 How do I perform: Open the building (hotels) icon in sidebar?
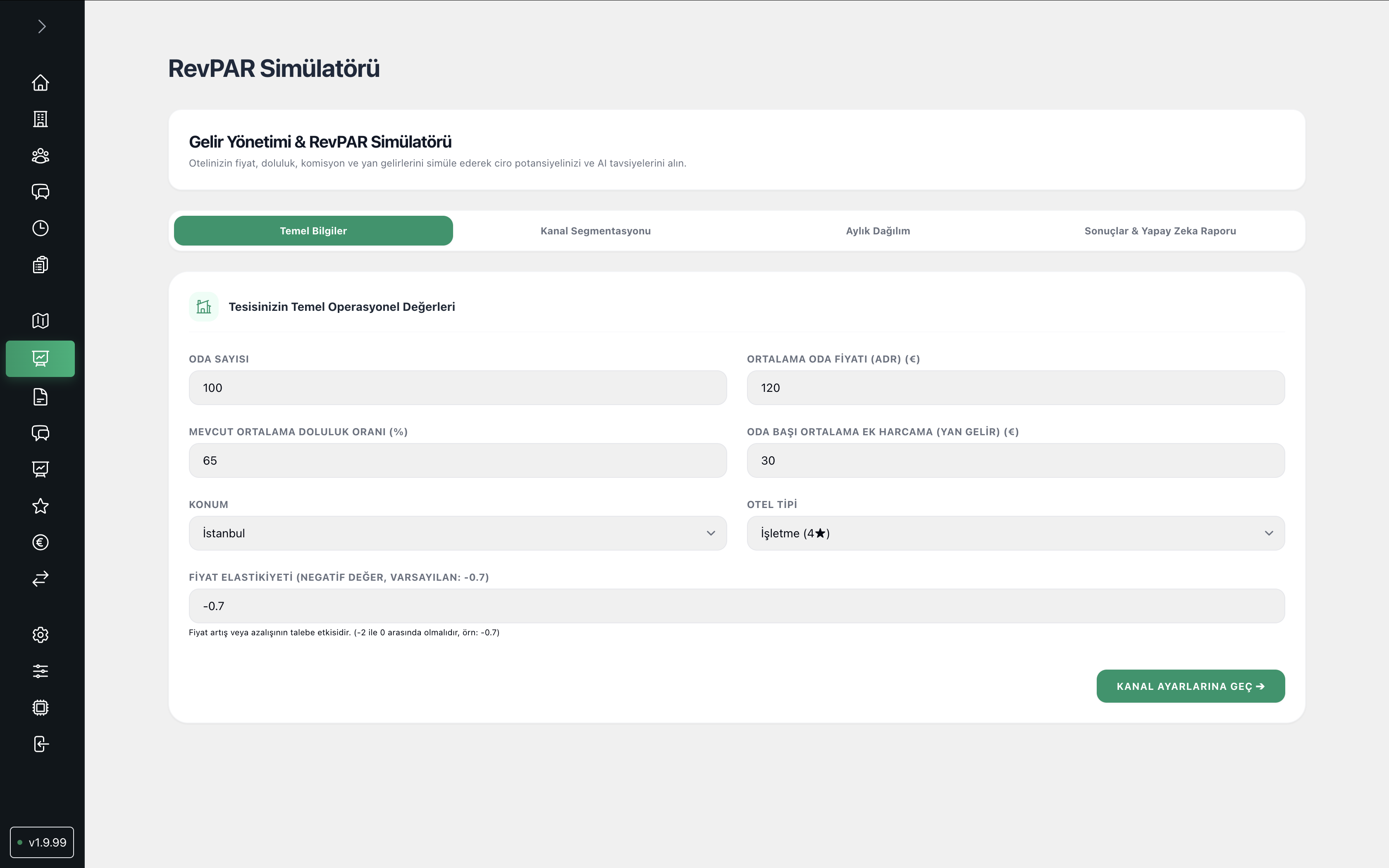point(40,119)
